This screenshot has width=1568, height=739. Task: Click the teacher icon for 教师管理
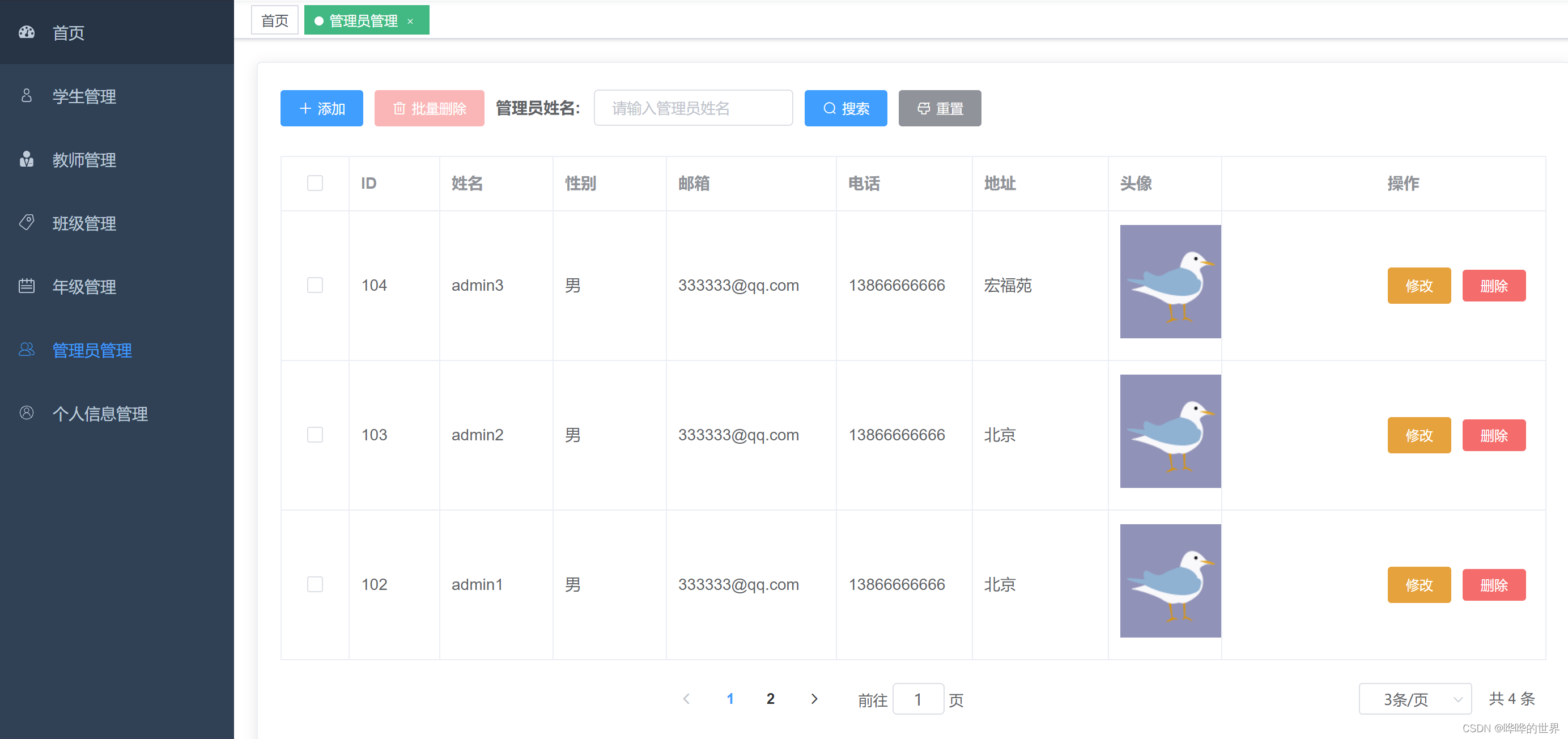(27, 159)
